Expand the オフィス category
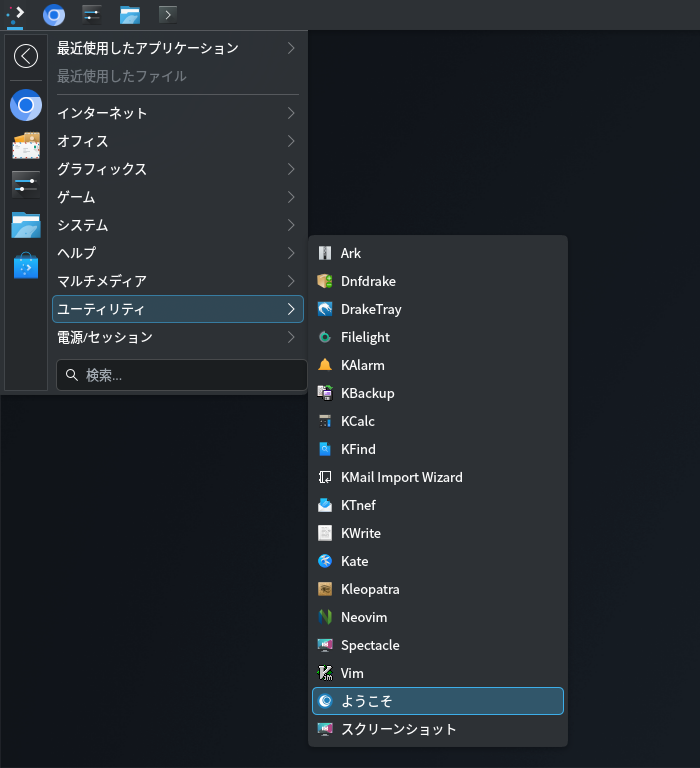700x768 pixels. click(x=178, y=141)
